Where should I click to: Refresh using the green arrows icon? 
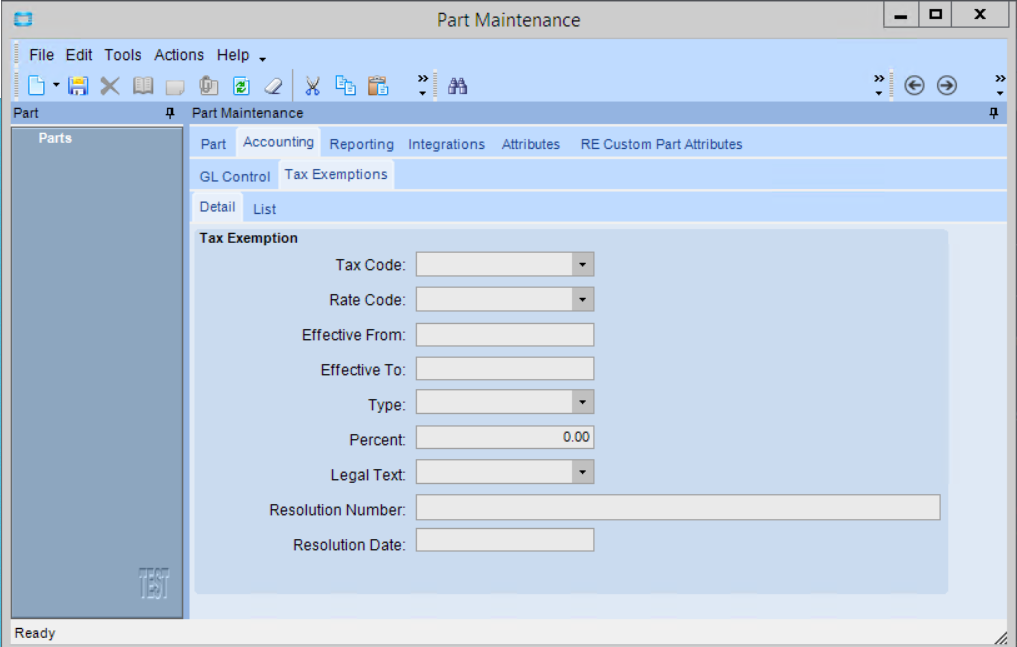tap(241, 86)
